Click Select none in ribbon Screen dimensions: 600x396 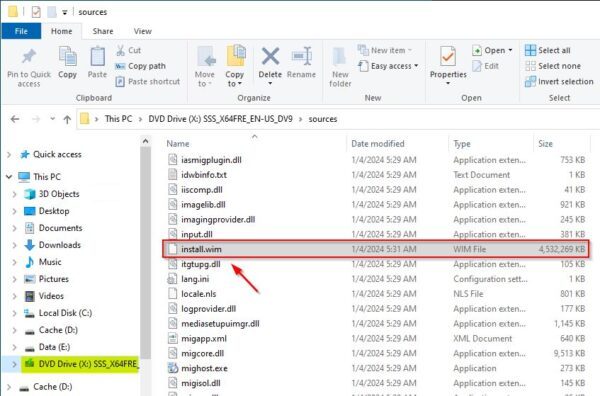tap(553, 66)
